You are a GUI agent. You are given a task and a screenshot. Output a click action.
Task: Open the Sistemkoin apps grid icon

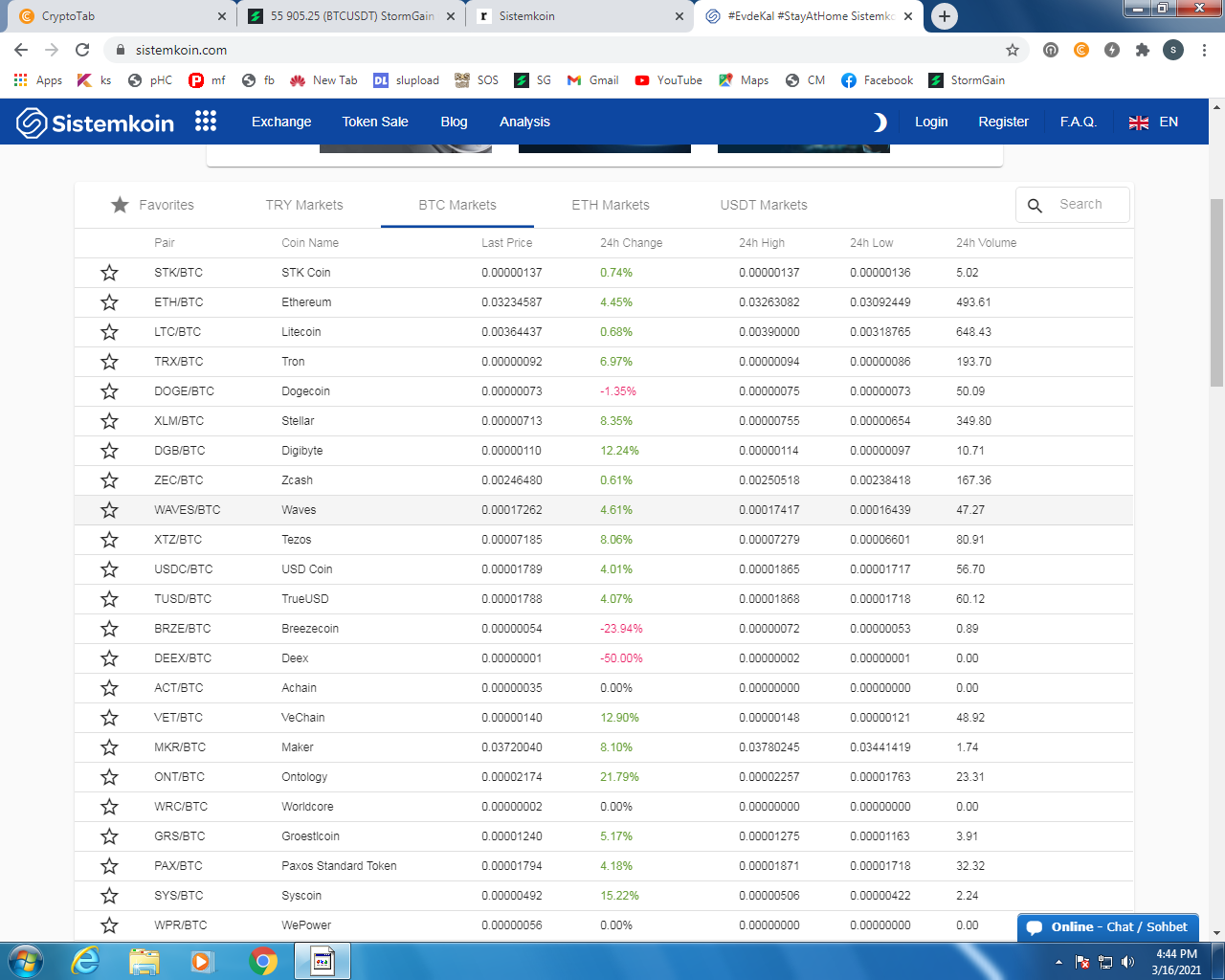(206, 121)
